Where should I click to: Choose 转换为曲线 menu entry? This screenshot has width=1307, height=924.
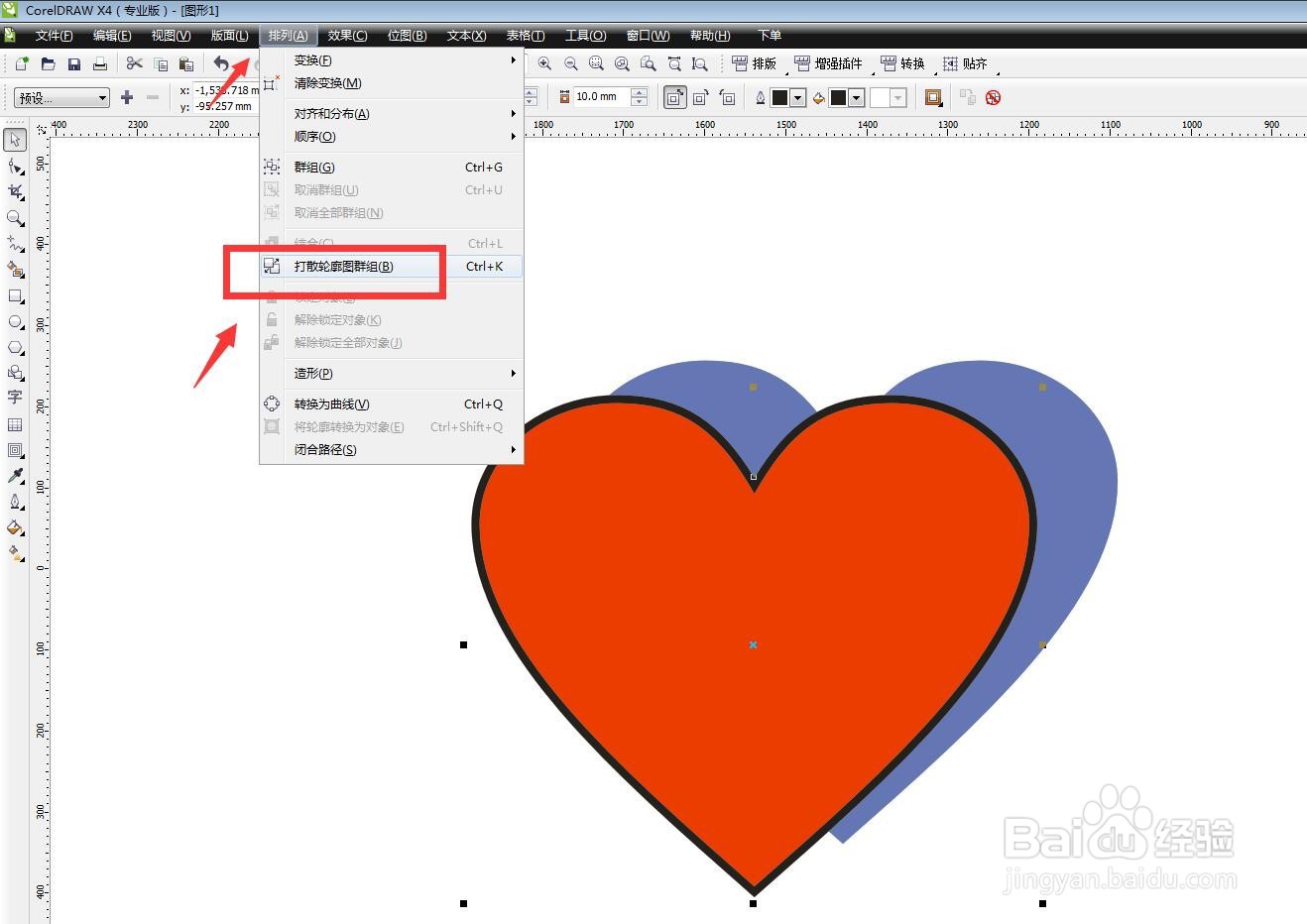[x=391, y=404]
